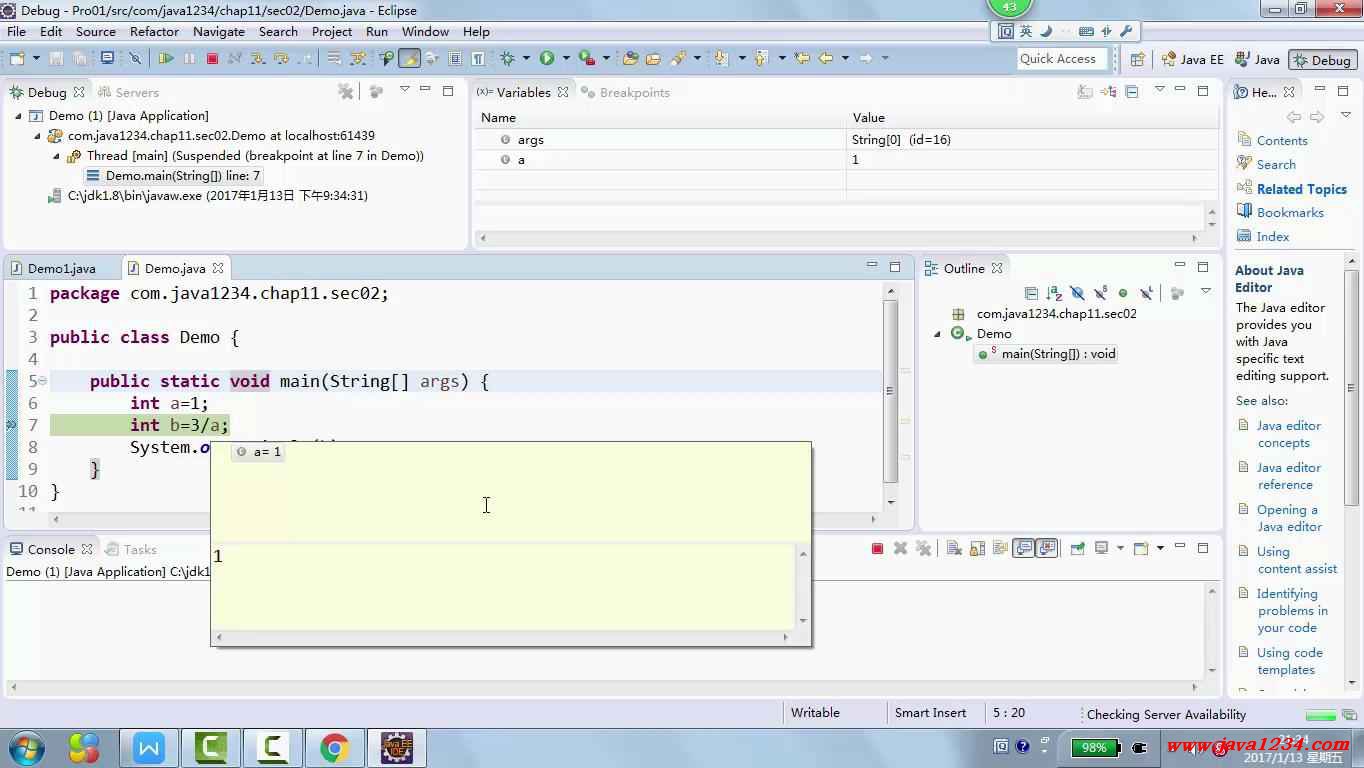The image size is (1364, 768).
Task: Collapse the Demo (1) [Java Application] node
Action: [x=19, y=116]
